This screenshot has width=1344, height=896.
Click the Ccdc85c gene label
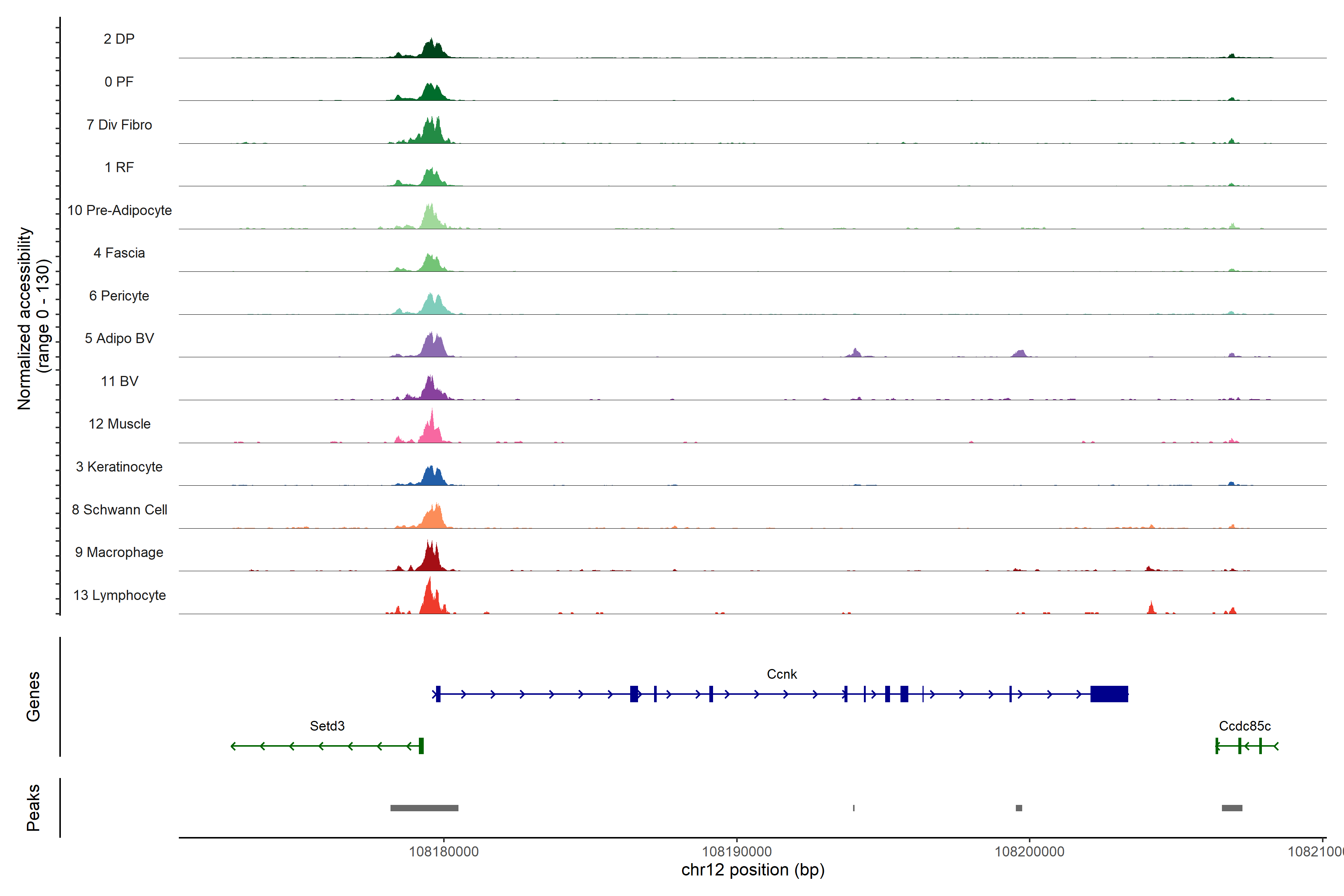pyautogui.click(x=1245, y=726)
